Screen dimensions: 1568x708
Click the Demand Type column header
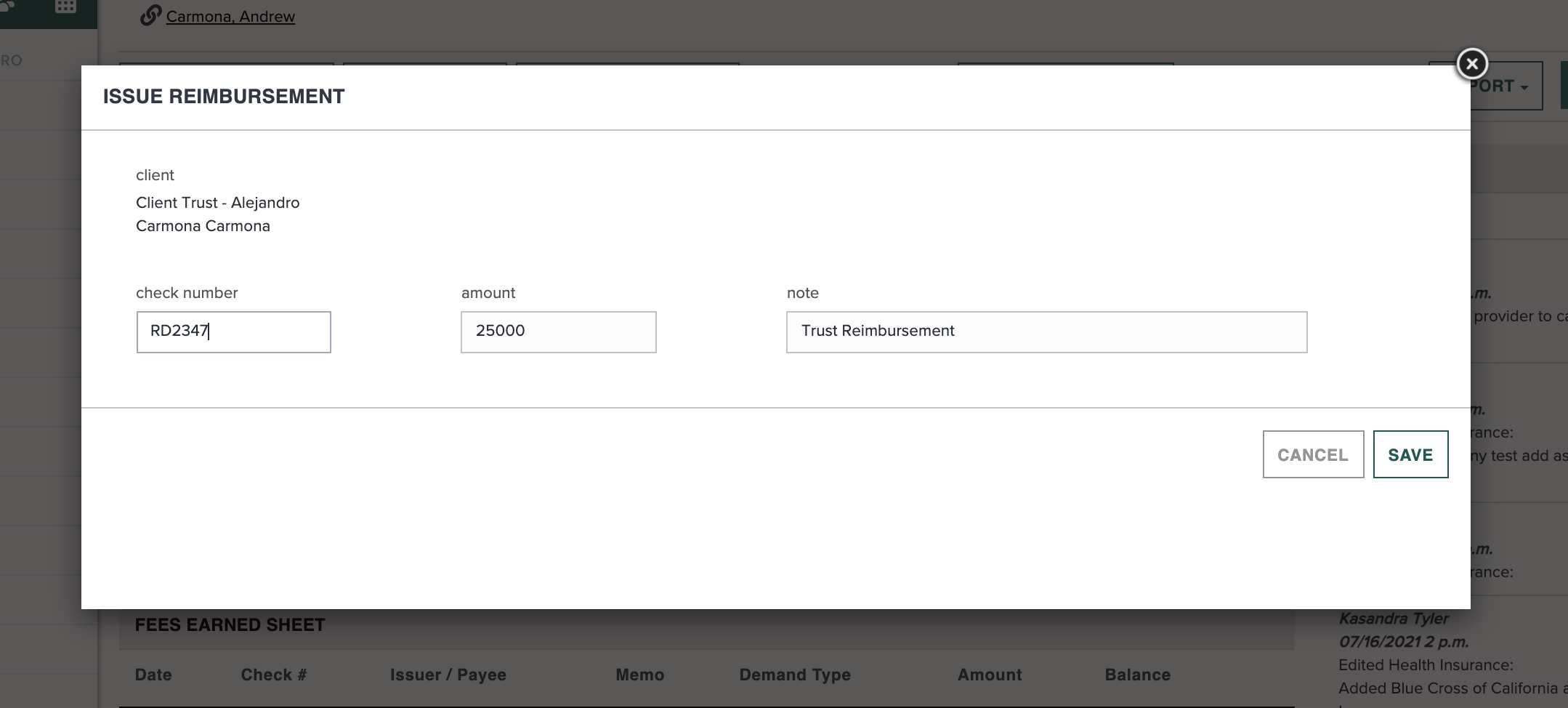pyautogui.click(x=794, y=675)
